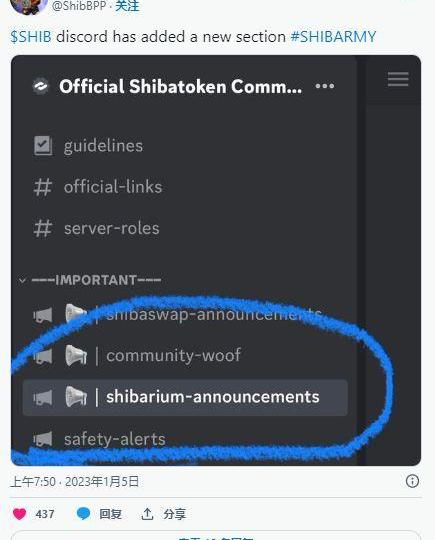The width and height of the screenshot is (435, 540).
Task: Like the tweet with heart icon
Action: pyautogui.click(x=20, y=514)
